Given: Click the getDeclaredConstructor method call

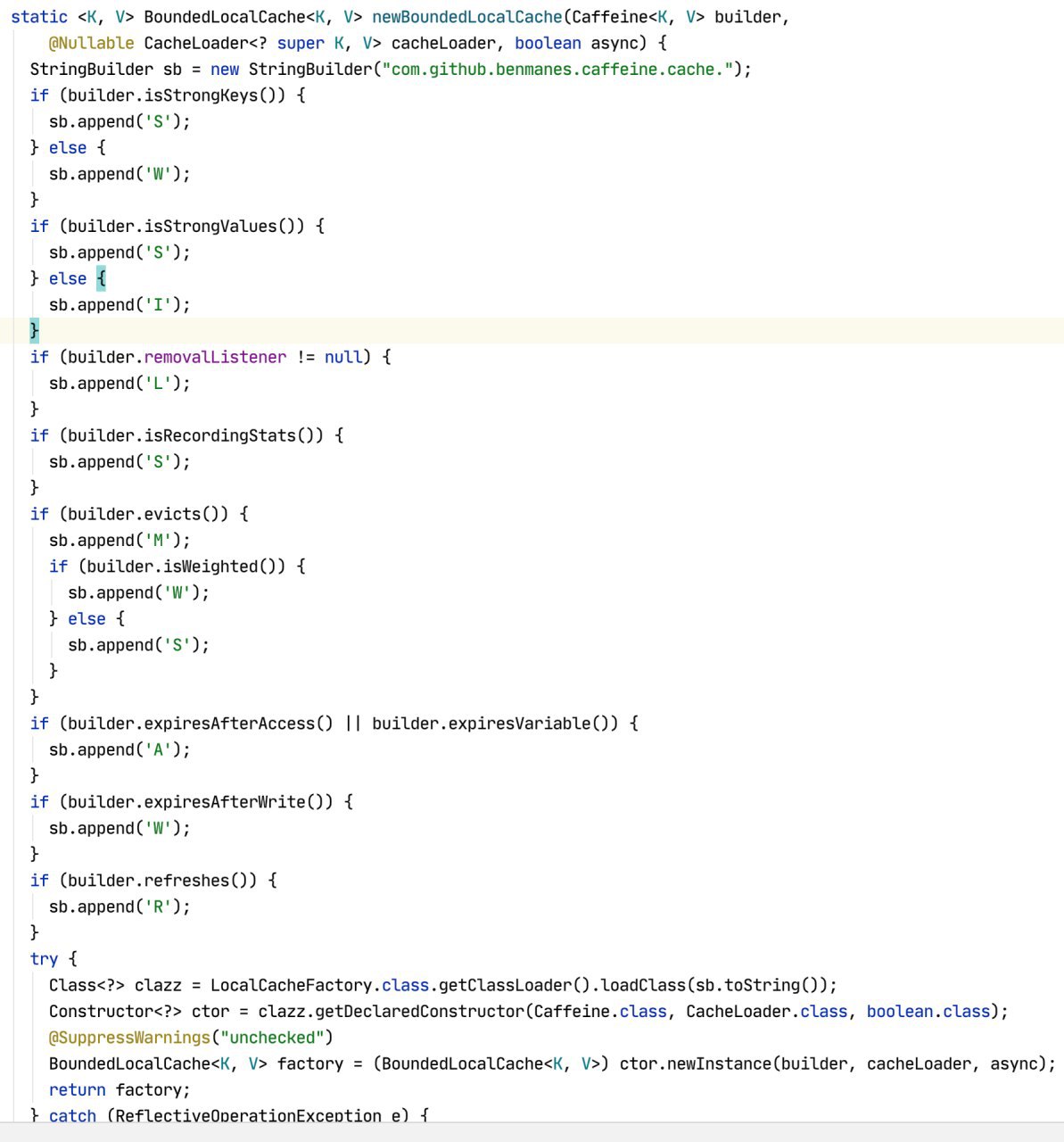Looking at the screenshot, I should pos(419,1012).
